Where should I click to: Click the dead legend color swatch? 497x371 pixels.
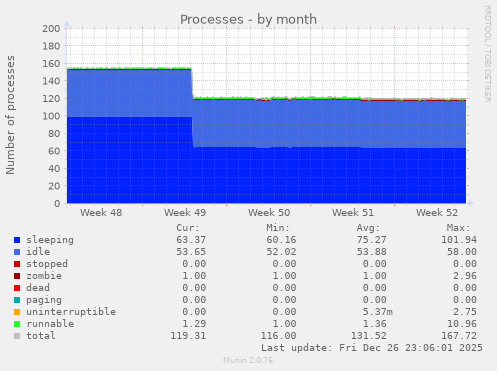coord(17,288)
